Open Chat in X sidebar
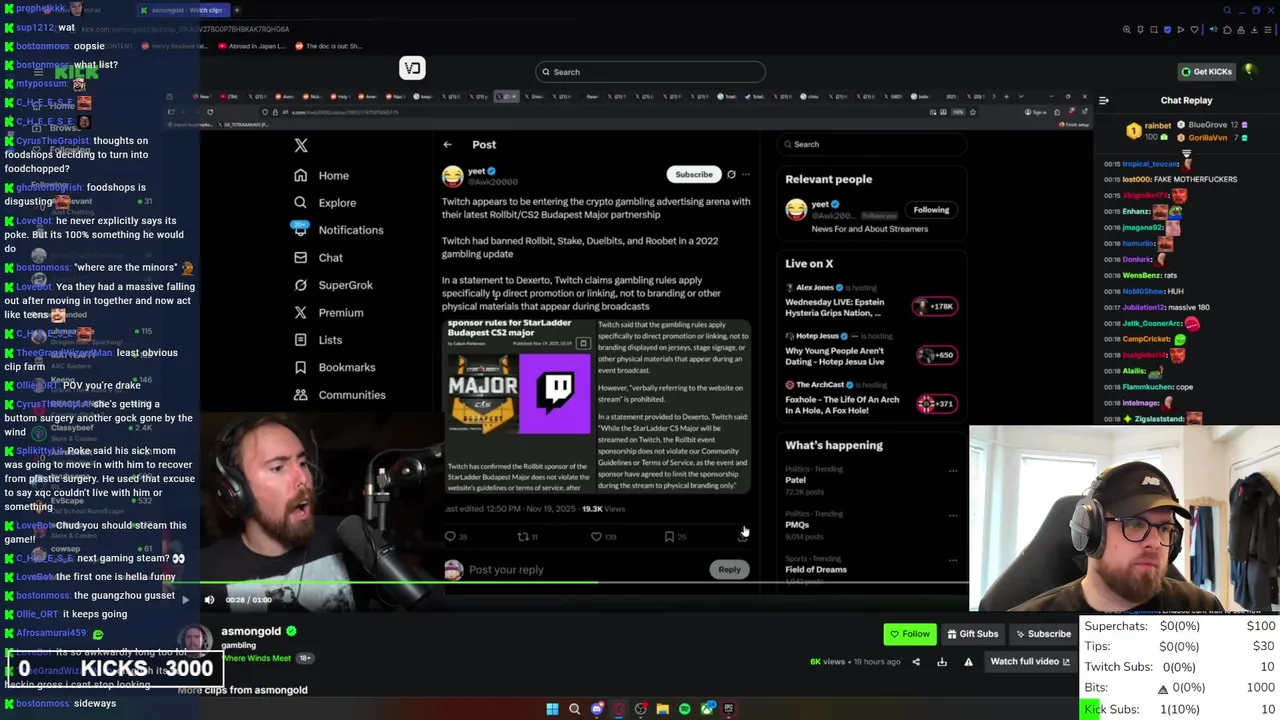This screenshot has height=720, width=1280. click(319, 257)
